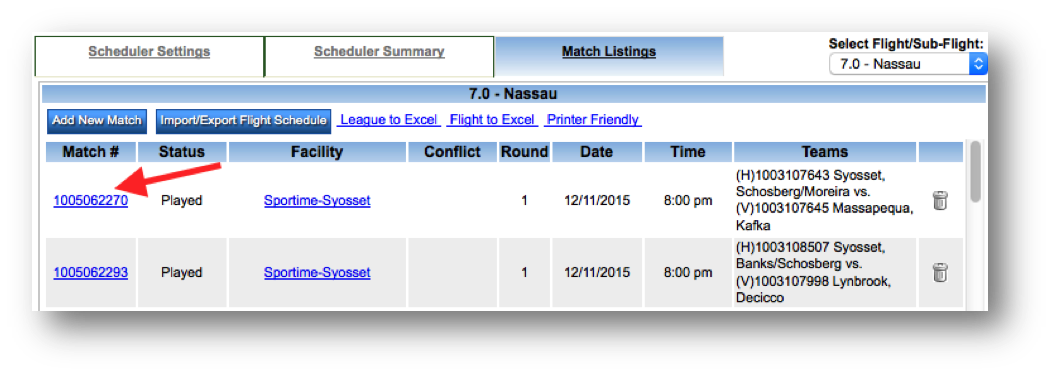Click the Match # column header
The height and width of the screenshot is (376, 1053).
(91, 152)
